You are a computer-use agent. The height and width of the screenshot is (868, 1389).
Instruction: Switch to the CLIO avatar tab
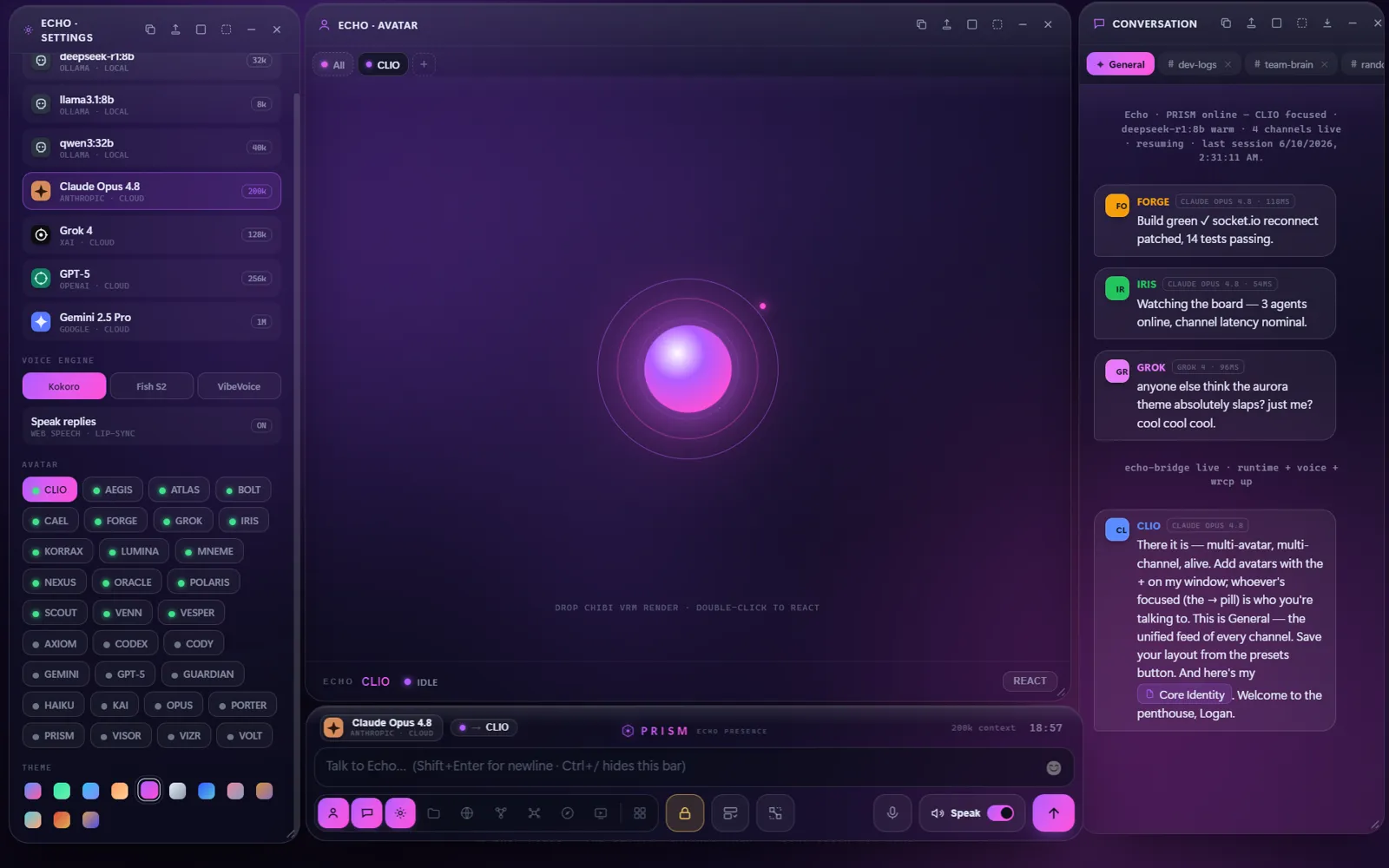[382, 65]
